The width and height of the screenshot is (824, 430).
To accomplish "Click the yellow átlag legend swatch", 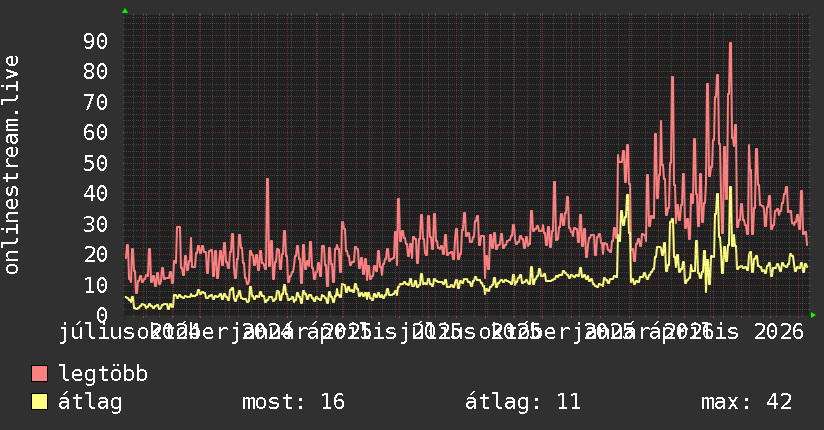I will (39, 401).
